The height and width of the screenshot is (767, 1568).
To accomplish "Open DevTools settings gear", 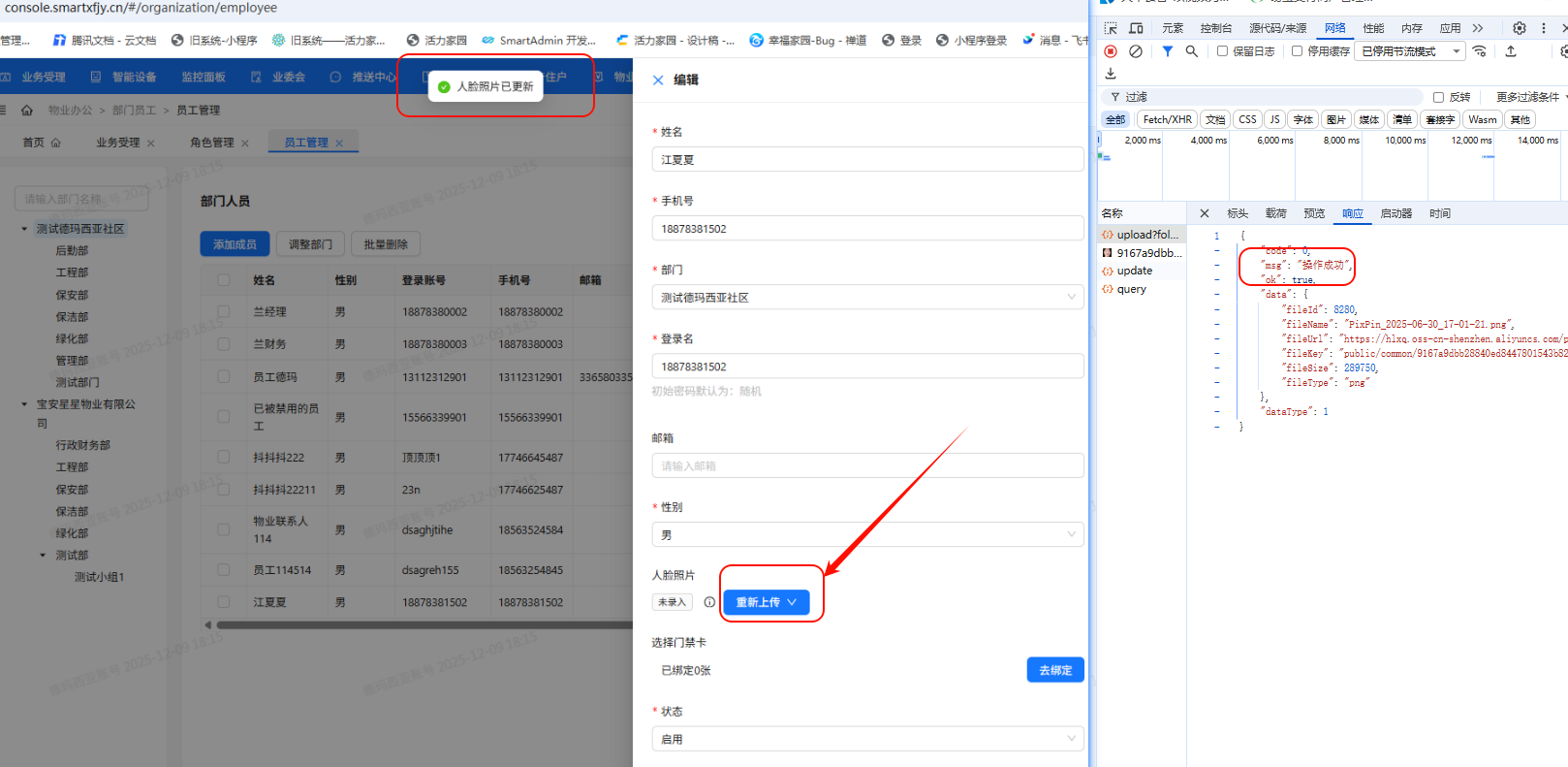I will [x=1520, y=28].
